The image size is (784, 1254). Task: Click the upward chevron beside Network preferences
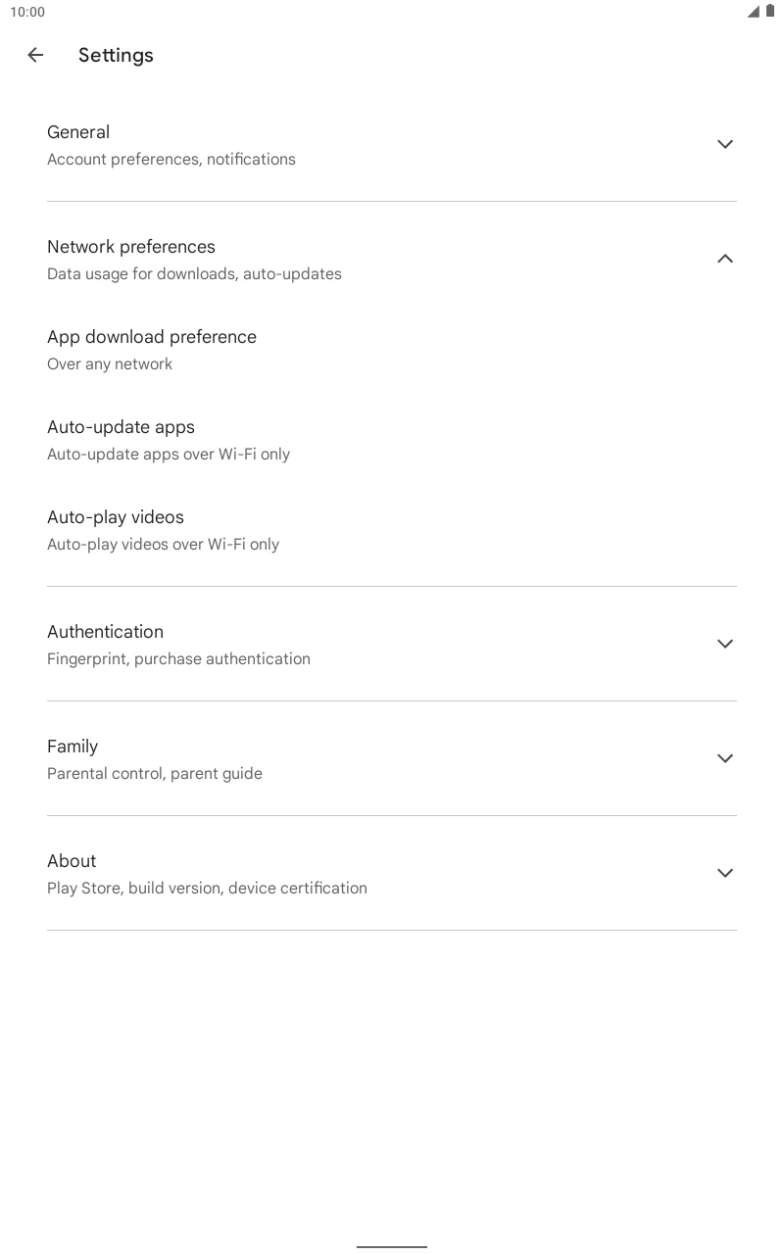click(724, 257)
